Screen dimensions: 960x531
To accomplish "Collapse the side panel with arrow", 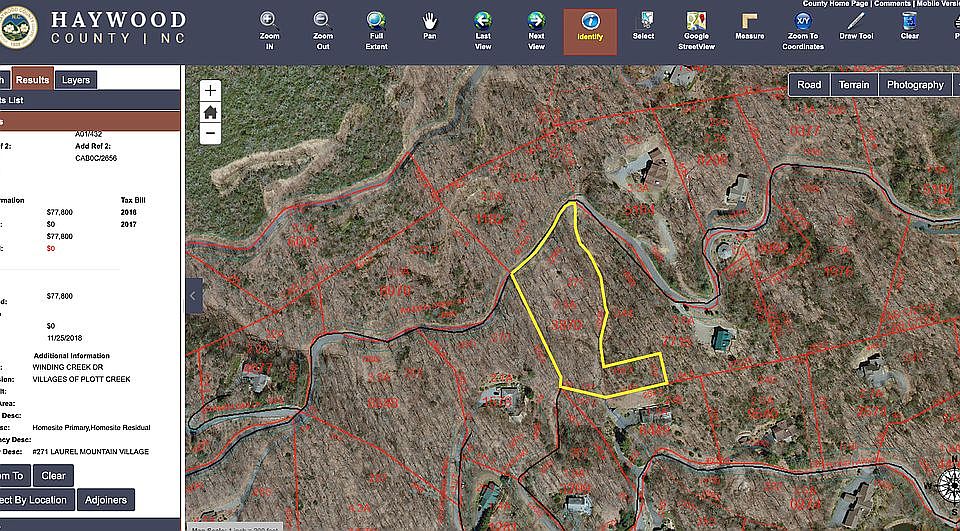I will pos(194,296).
